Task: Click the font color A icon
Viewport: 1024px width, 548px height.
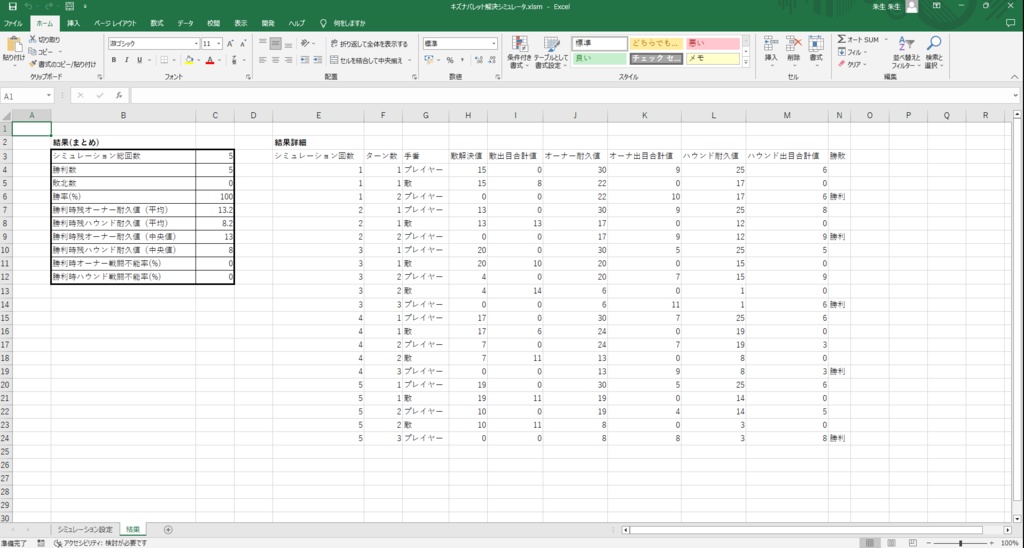Action: 210,60
